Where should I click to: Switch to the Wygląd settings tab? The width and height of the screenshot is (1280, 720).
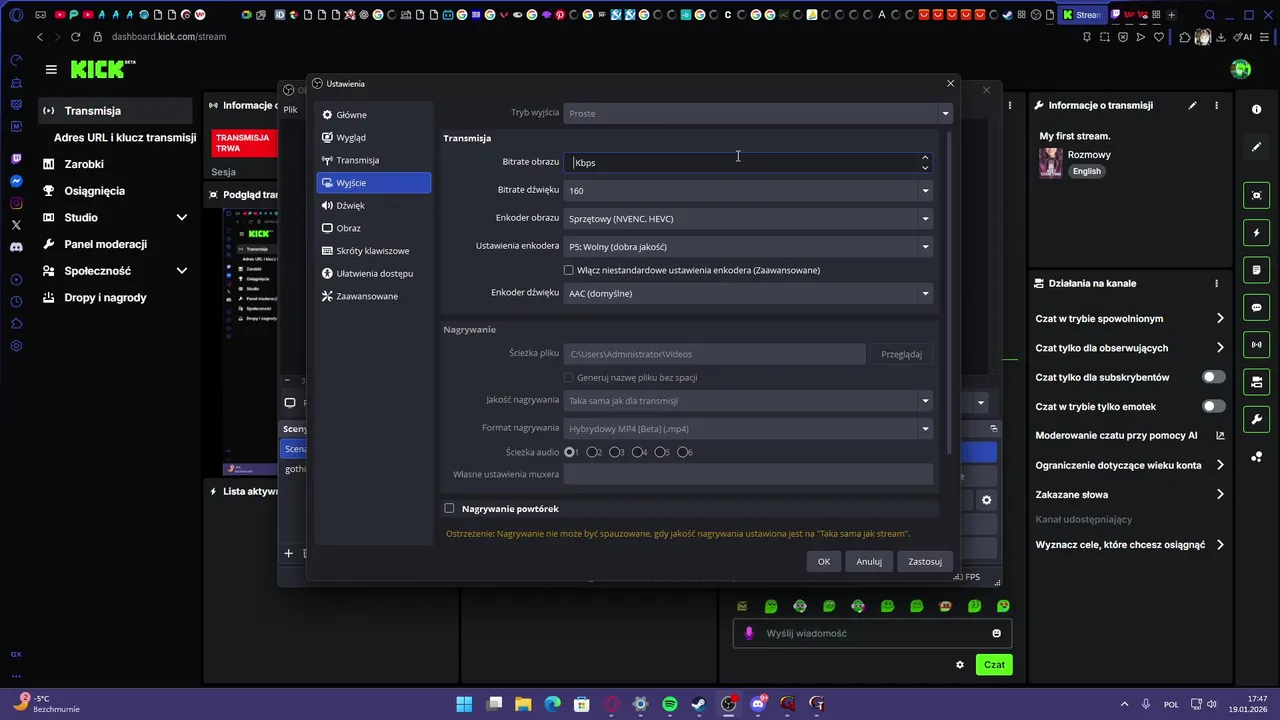[x=374, y=137]
